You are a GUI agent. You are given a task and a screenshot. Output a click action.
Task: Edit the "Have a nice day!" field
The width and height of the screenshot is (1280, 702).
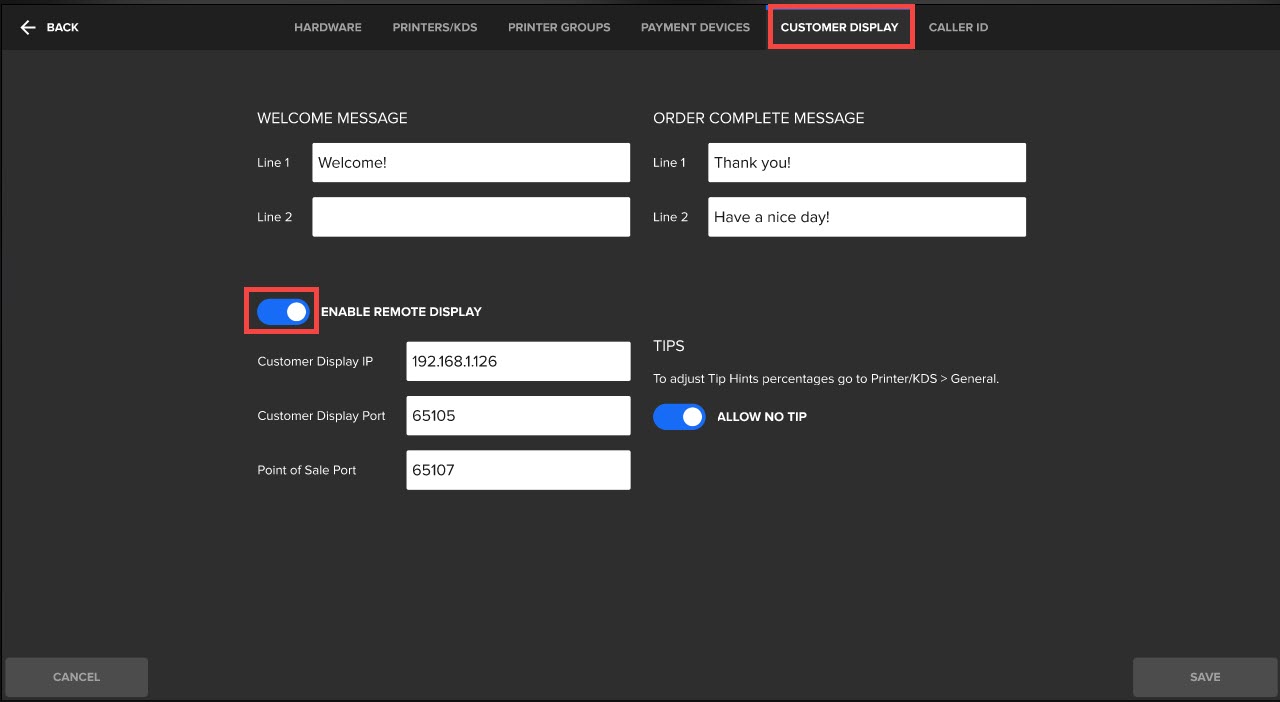[x=867, y=217]
